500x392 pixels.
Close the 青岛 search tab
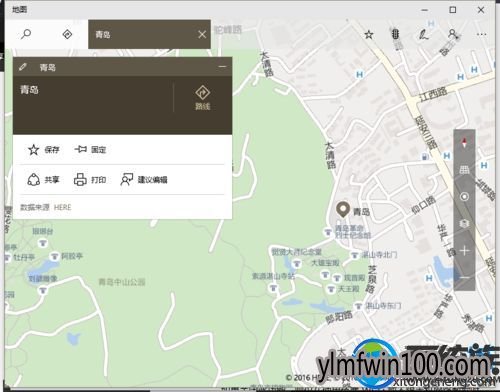pos(202,34)
